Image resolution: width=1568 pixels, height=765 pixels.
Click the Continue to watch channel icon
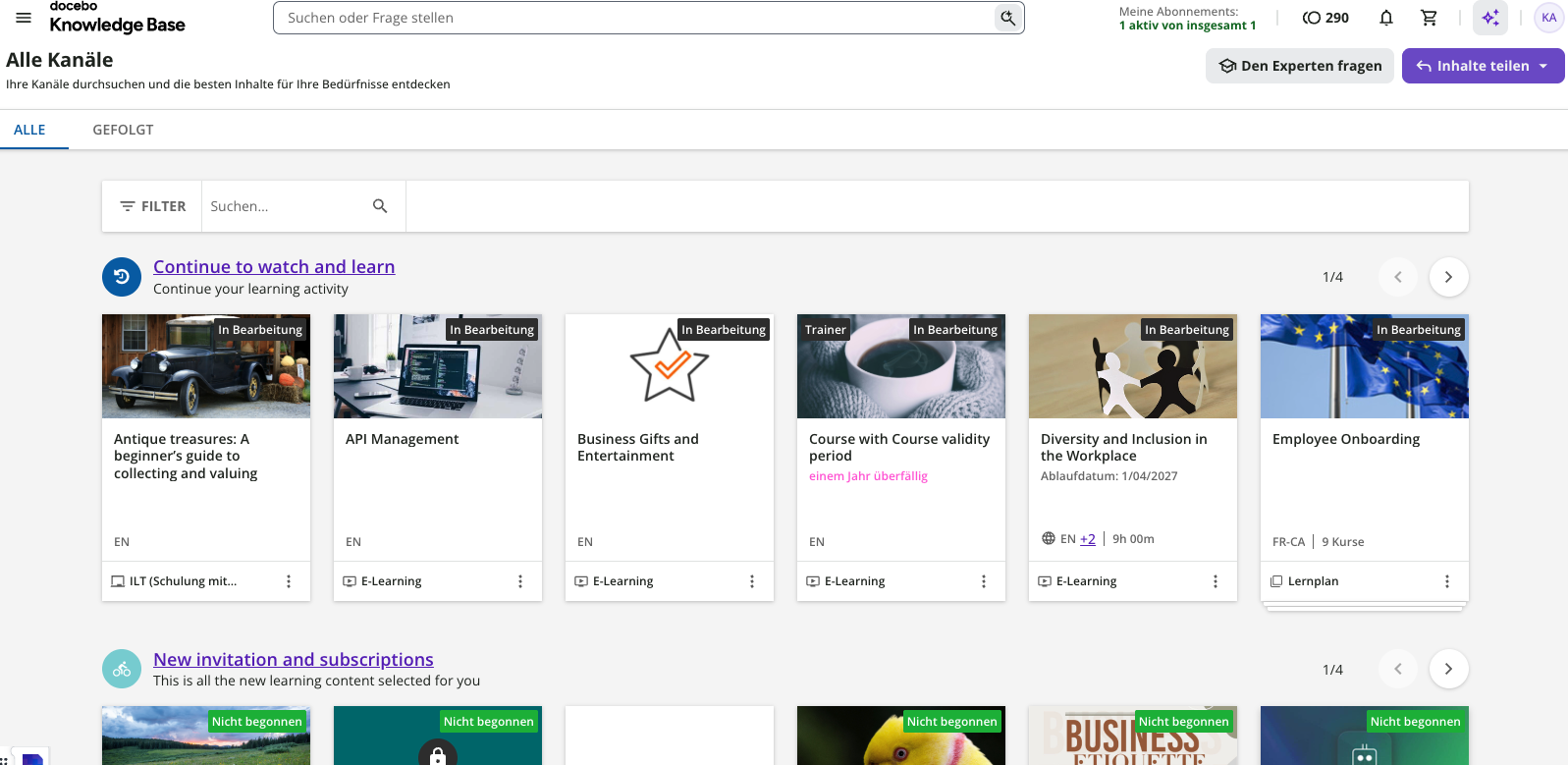click(x=122, y=277)
